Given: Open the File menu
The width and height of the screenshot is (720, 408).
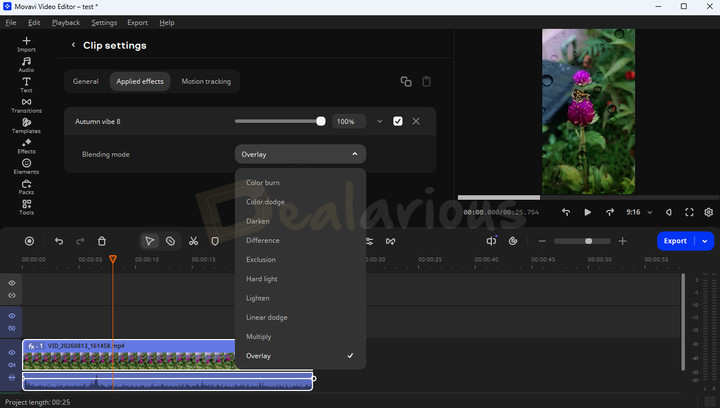Looking at the screenshot, I should click(11, 22).
